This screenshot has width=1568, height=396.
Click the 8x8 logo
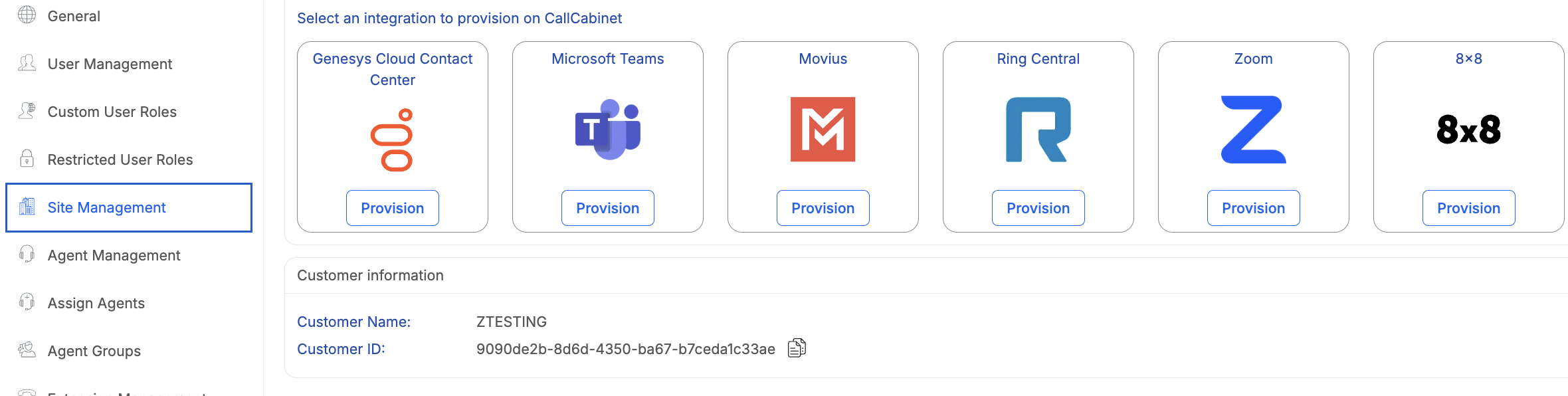point(1468,130)
